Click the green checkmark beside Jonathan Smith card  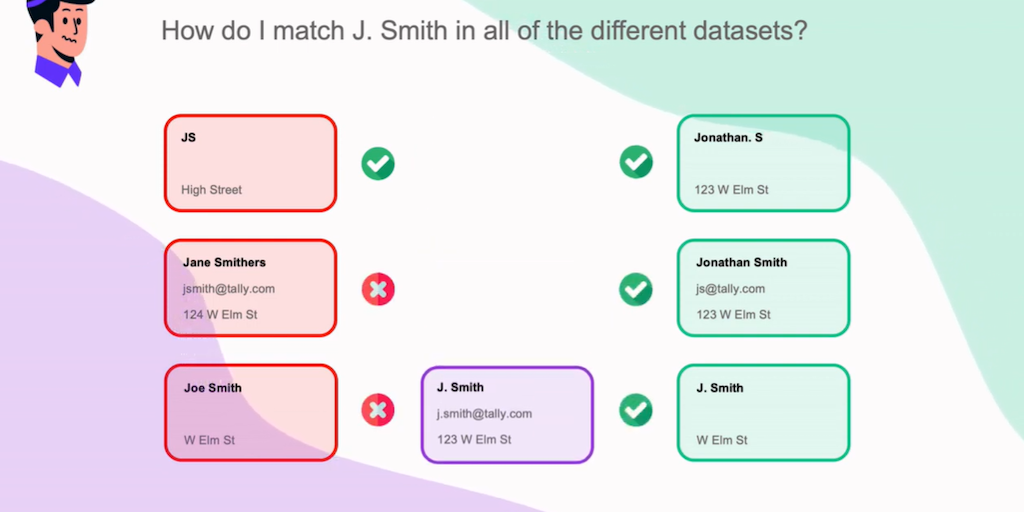pyautogui.click(x=636, y=289)
